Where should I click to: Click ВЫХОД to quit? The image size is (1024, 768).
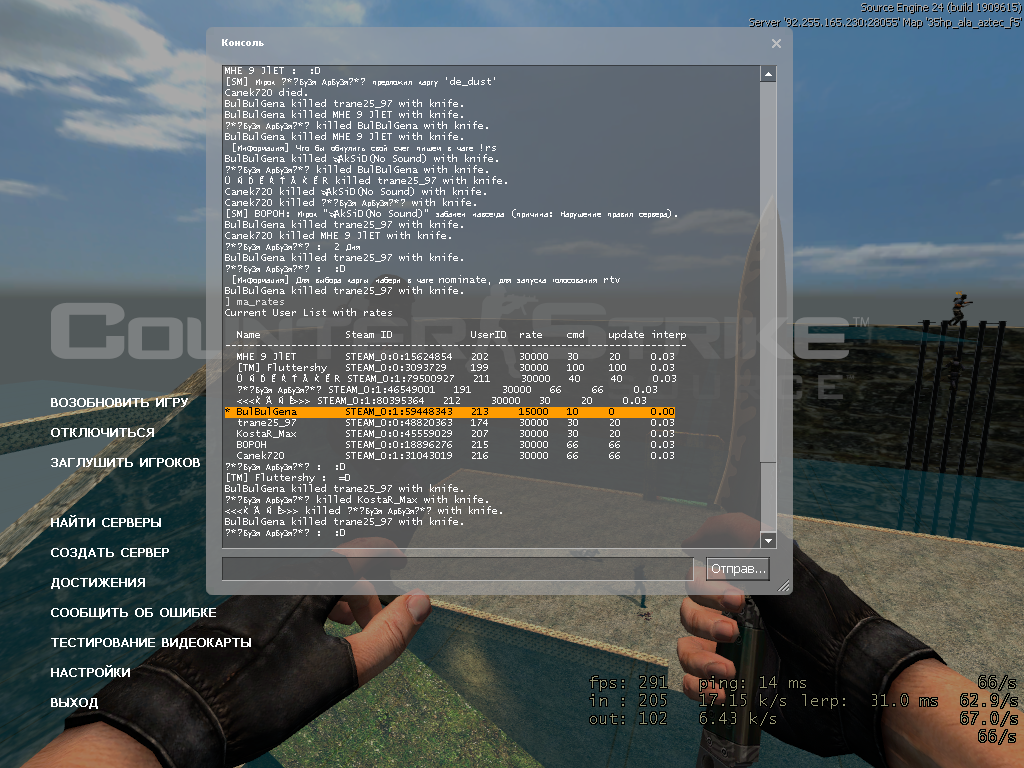coord(74,703)
